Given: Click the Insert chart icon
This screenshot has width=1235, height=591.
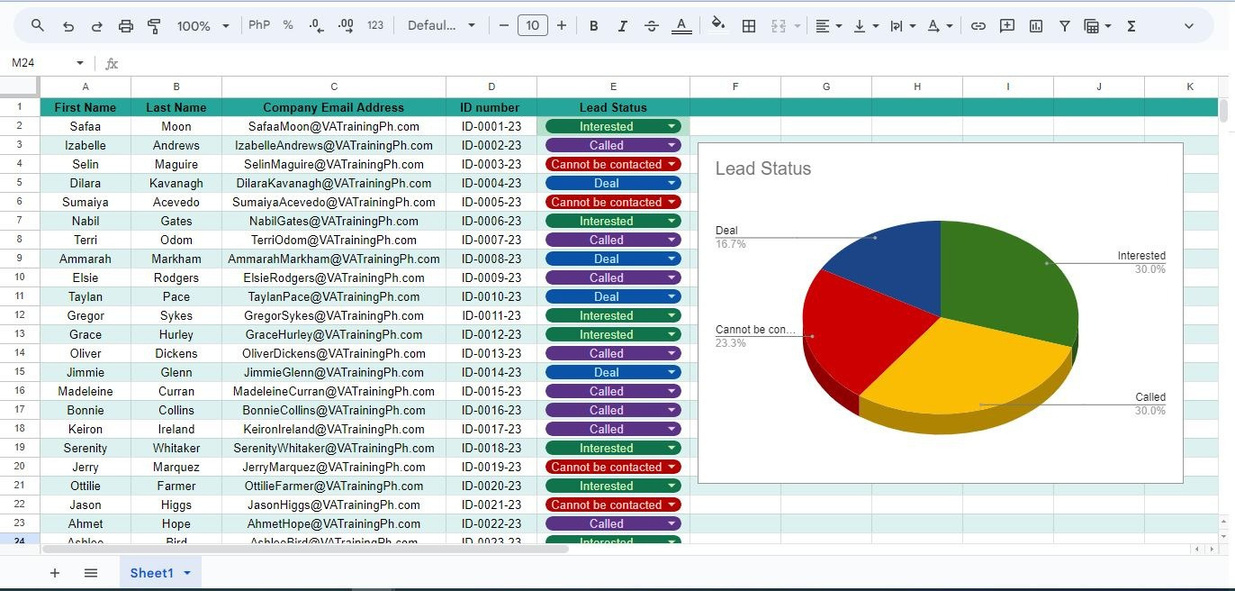Looking at the screenshot, I should pos(1036,26).
